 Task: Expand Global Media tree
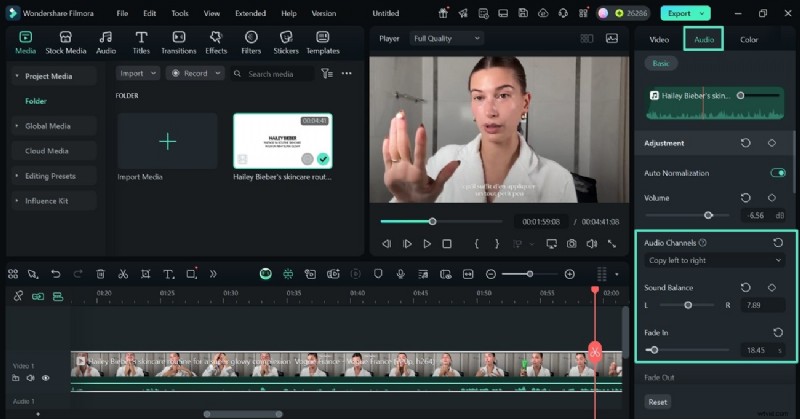[17, 126]
